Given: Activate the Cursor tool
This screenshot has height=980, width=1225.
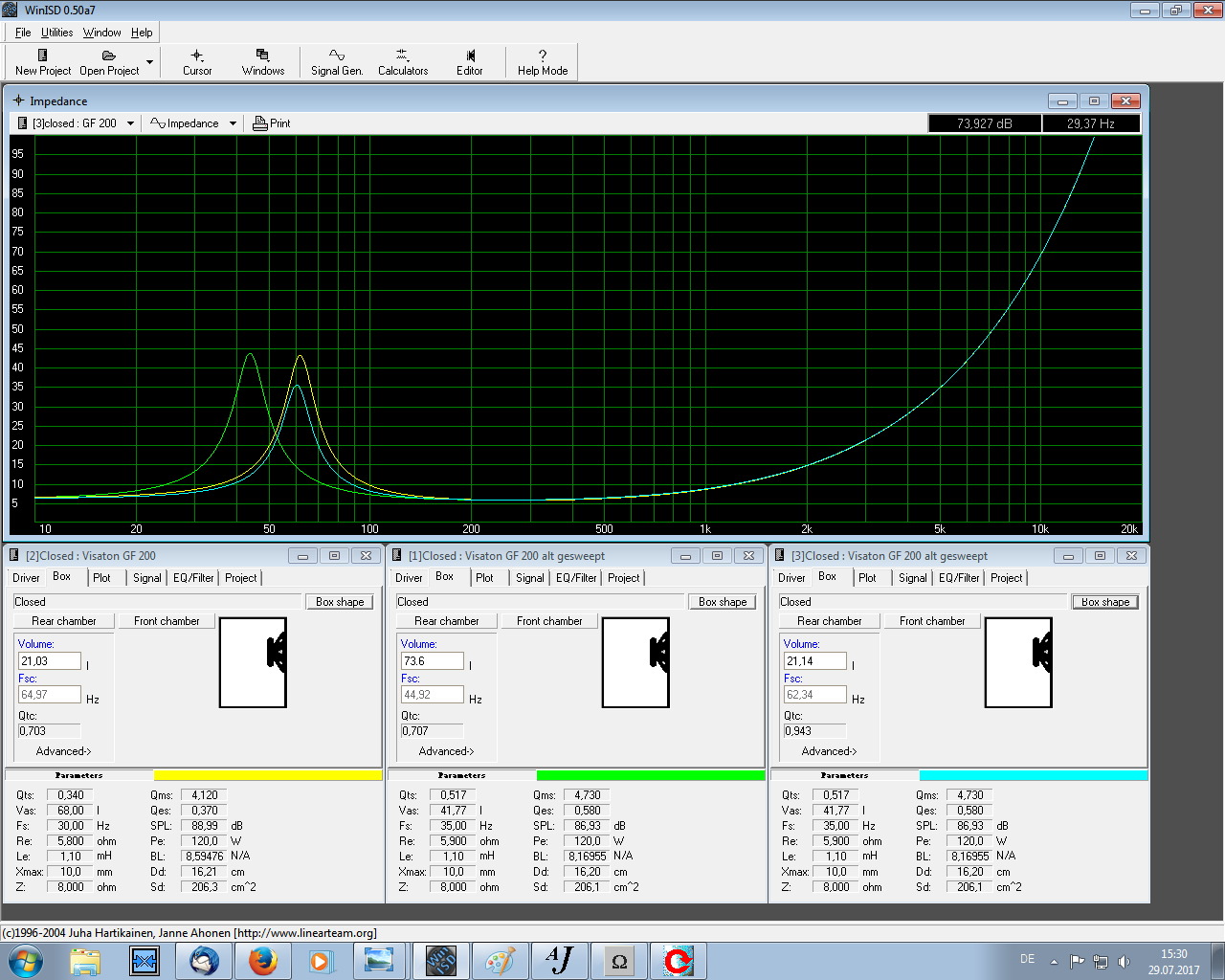Looking at the screenshot, I should coord(197,62).
